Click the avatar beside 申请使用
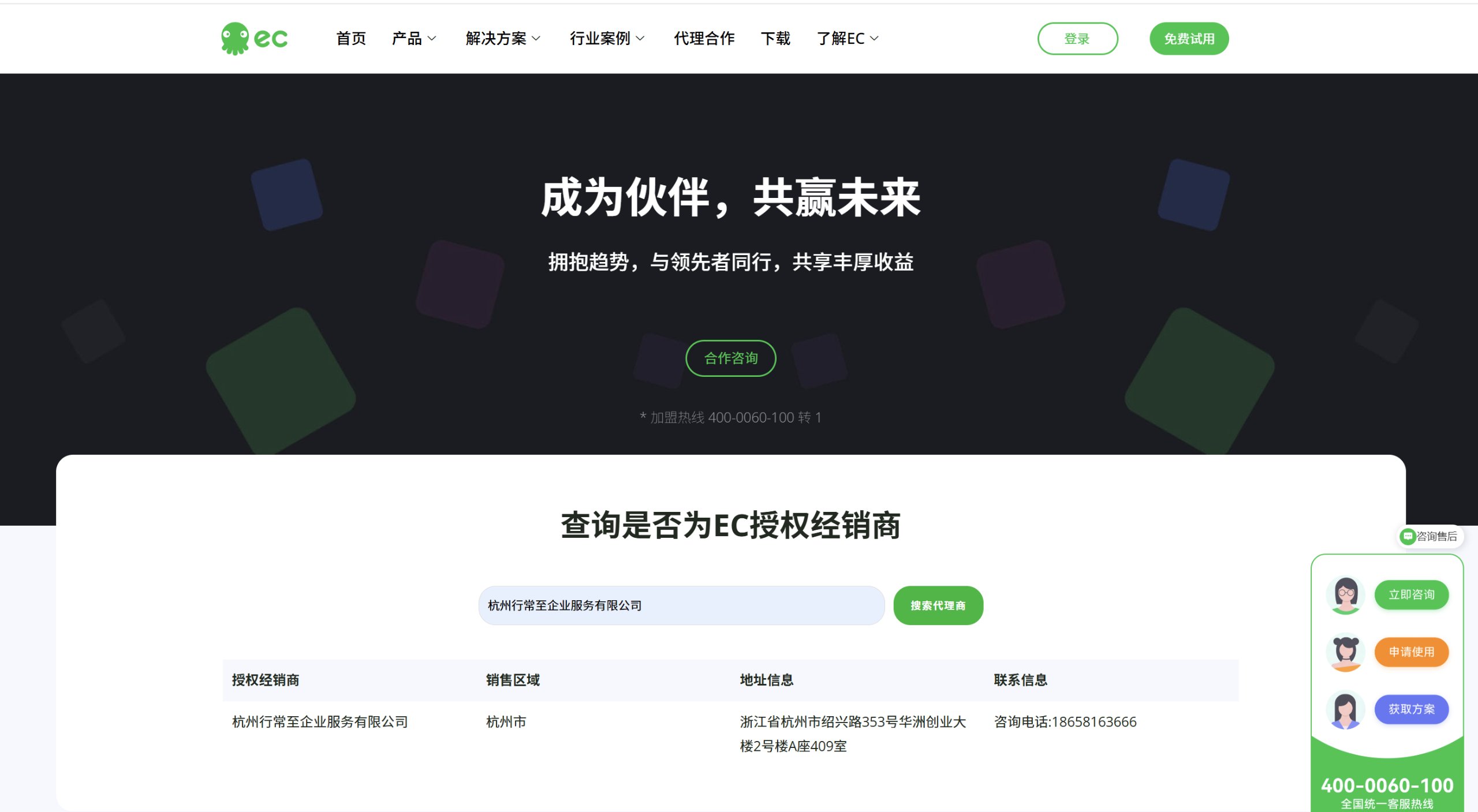Viewport: 1478px width, 812px height. click(1346, 652)
